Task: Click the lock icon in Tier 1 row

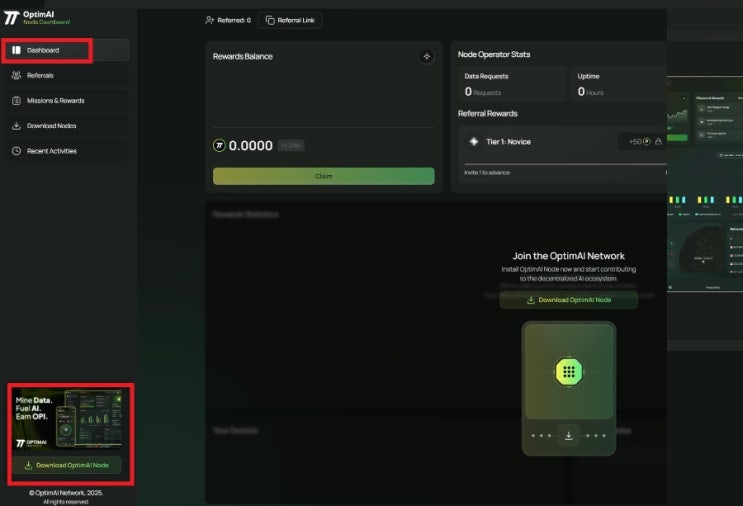Action: 658,141
